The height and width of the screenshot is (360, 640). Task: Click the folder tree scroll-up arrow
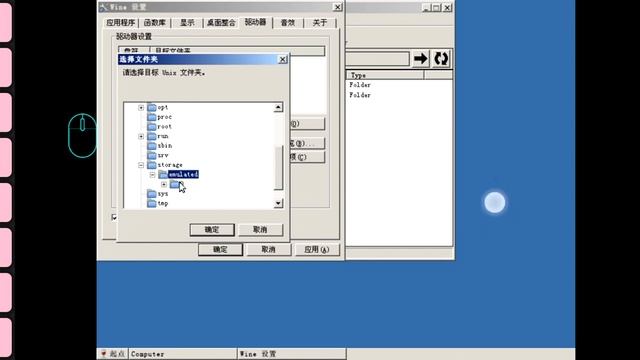point(278,107)
